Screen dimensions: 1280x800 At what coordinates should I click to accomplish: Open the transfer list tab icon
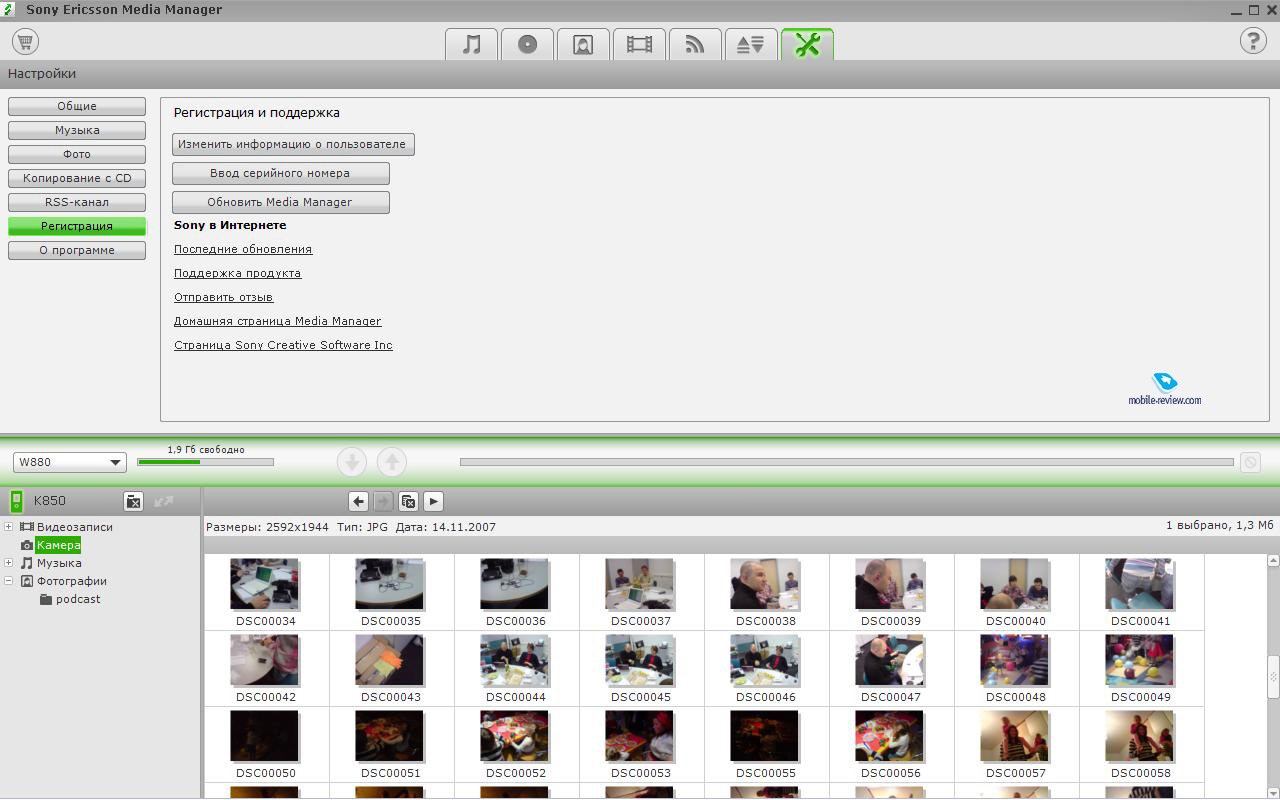coord(751,44)
